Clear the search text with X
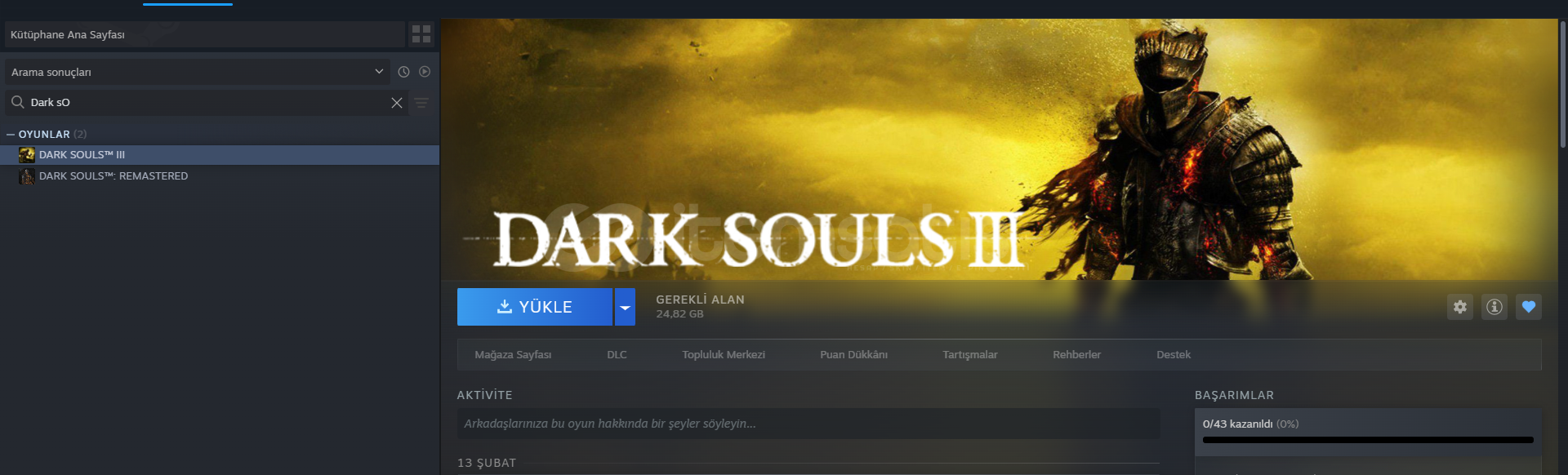Image resolution: width=1568 pixels, height=475 pixels. tap(397, 103)
